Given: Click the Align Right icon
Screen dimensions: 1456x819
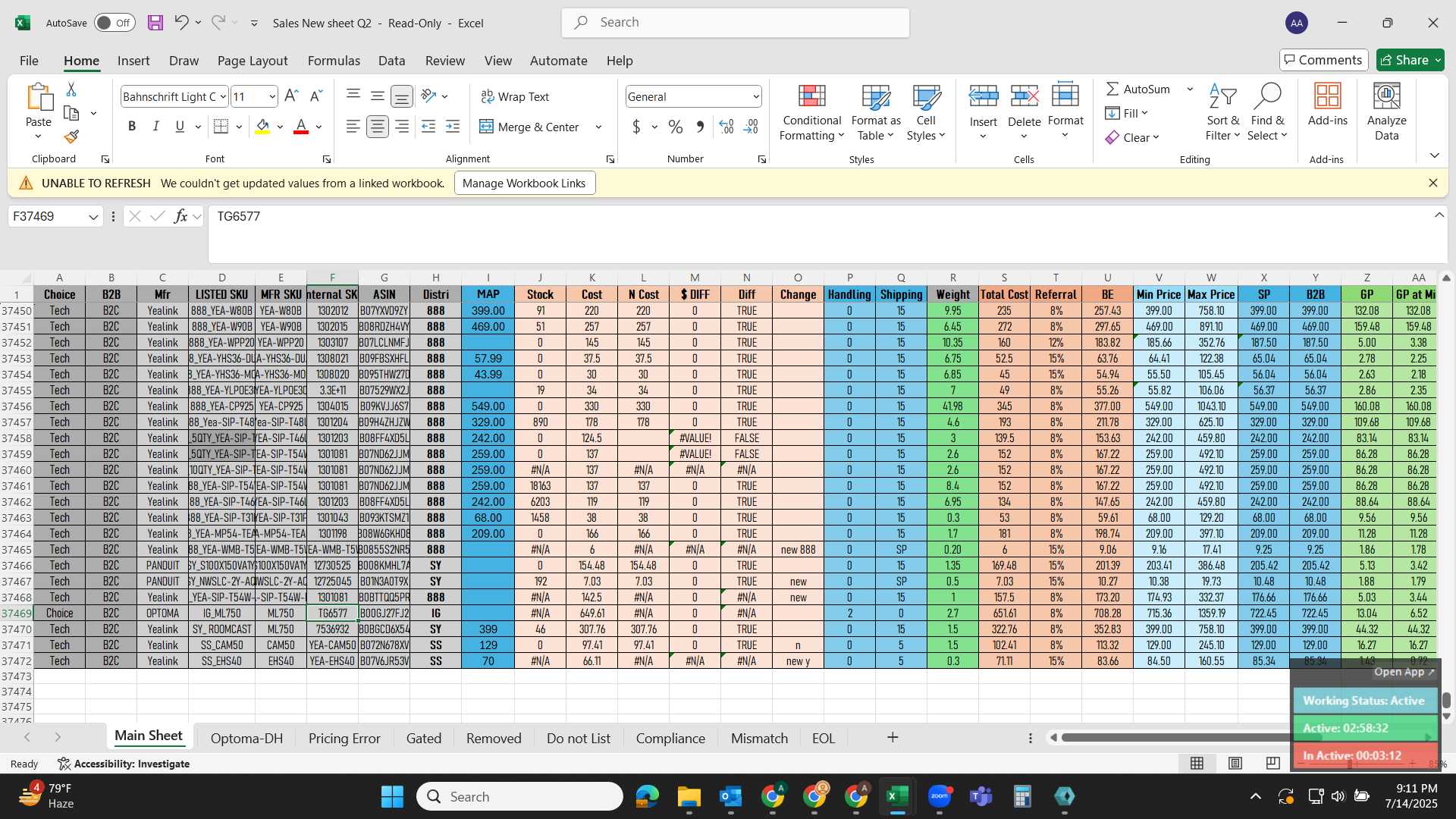Looking at the screenshot, I should [x=402, y=127].
